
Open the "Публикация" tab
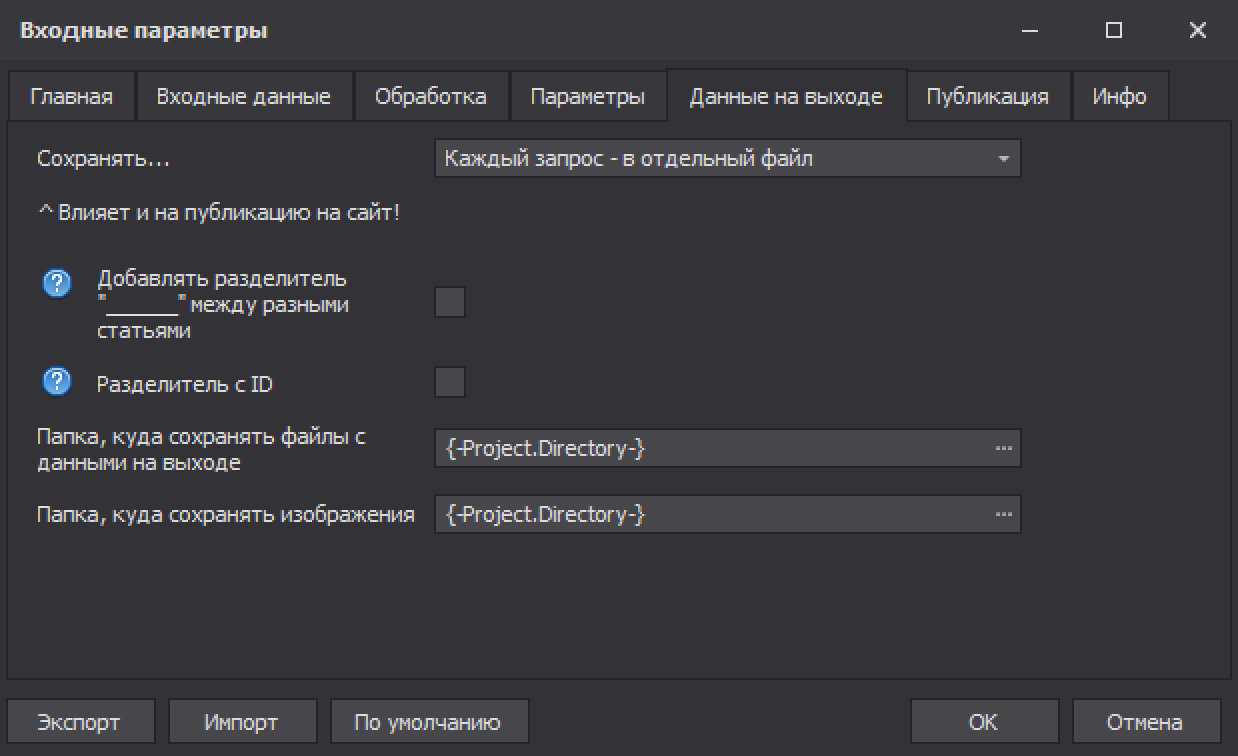[987, 97]
